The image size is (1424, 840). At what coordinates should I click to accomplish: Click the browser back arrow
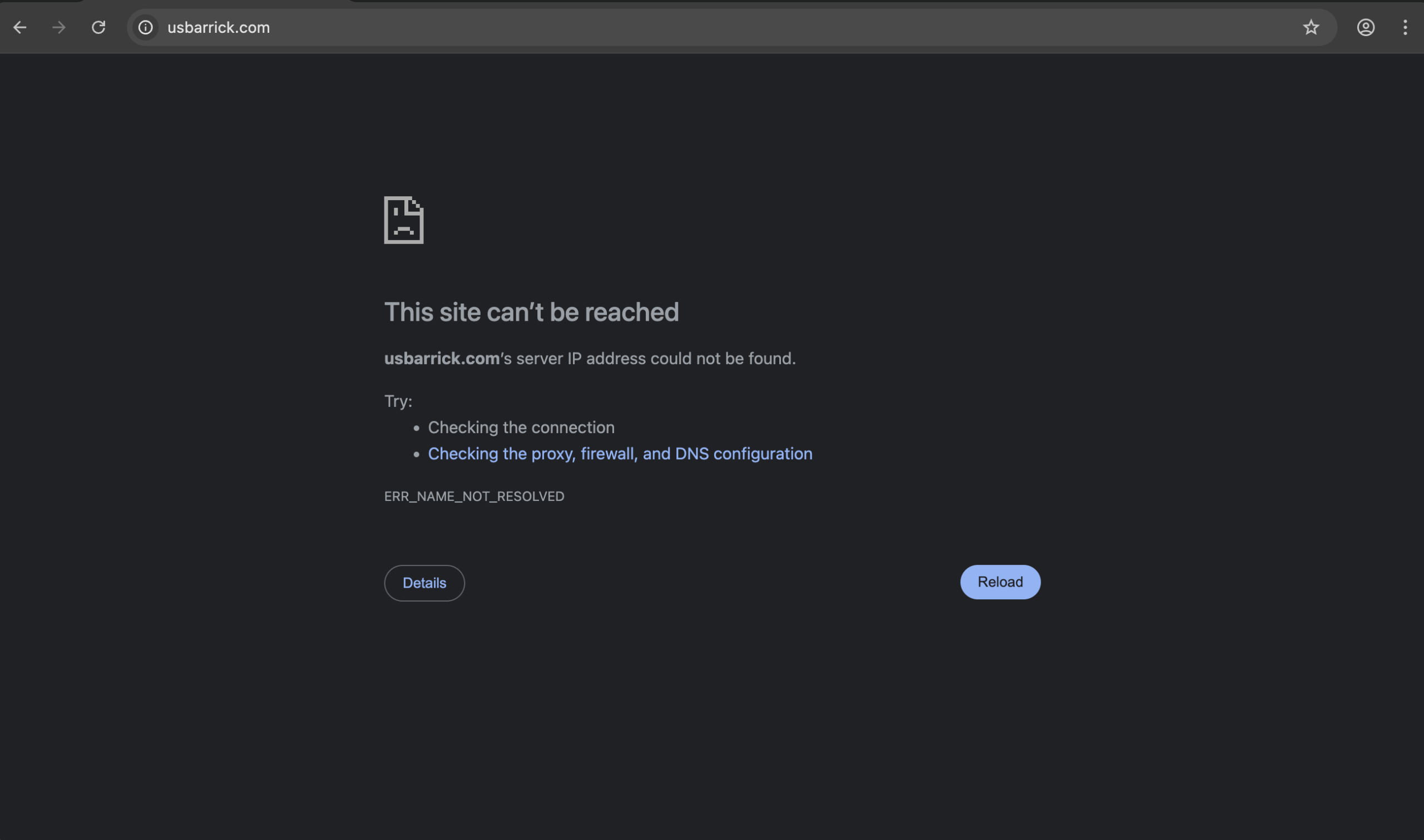tap(20, 27)
